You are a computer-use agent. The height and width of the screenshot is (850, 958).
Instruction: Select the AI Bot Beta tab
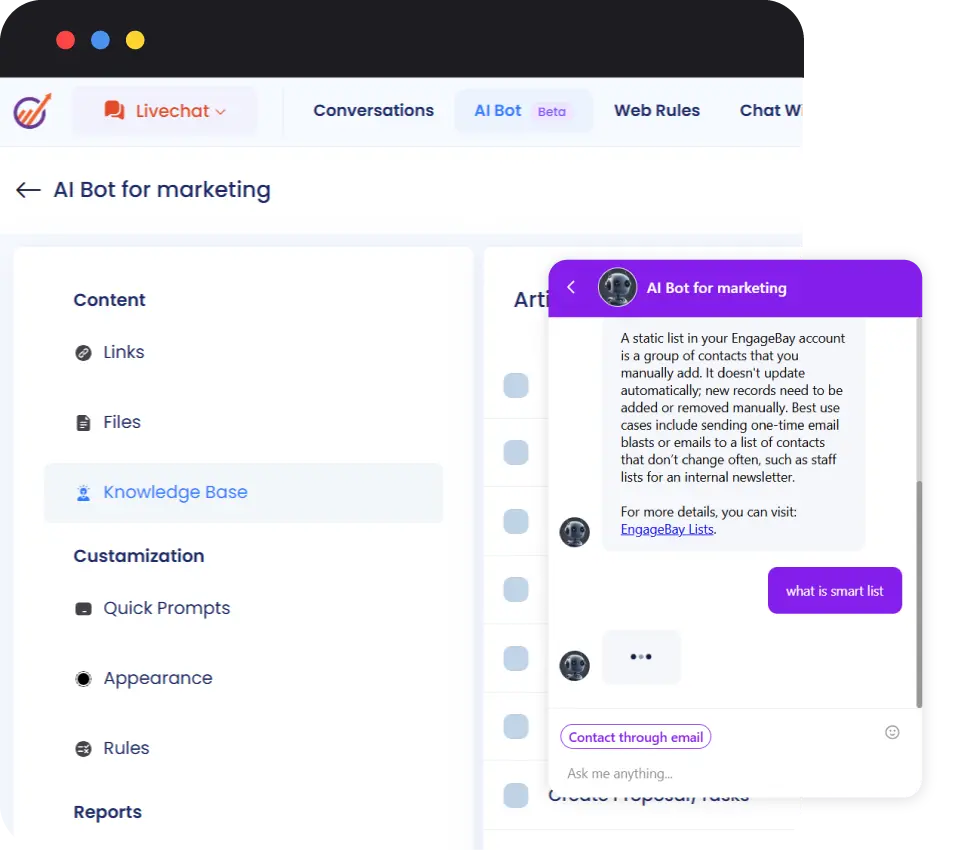522,111
